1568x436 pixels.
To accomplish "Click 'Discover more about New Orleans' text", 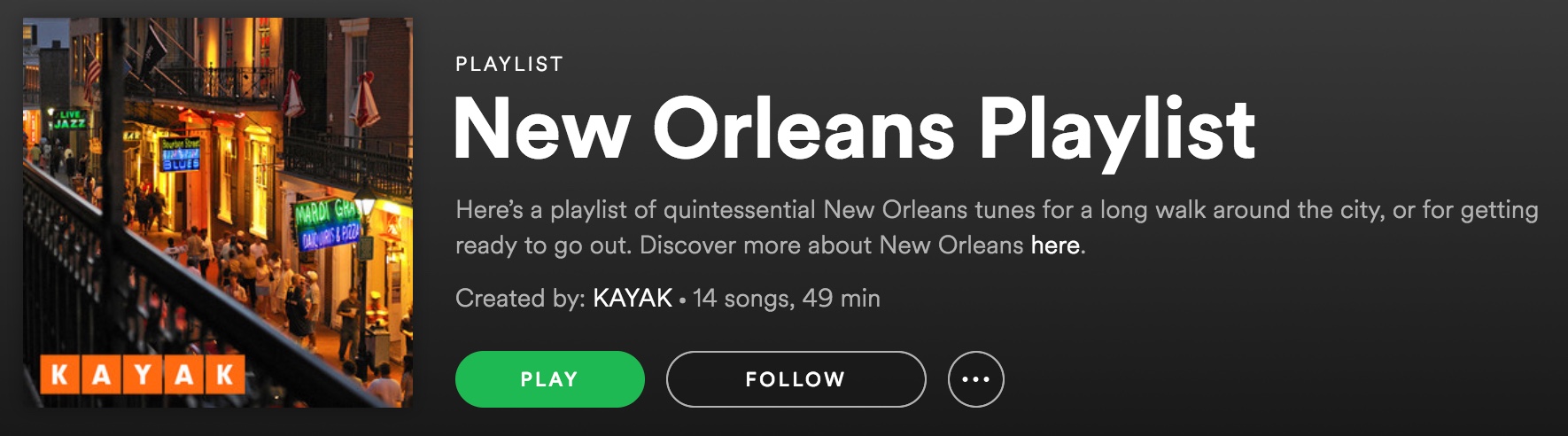I will point(832,245).
